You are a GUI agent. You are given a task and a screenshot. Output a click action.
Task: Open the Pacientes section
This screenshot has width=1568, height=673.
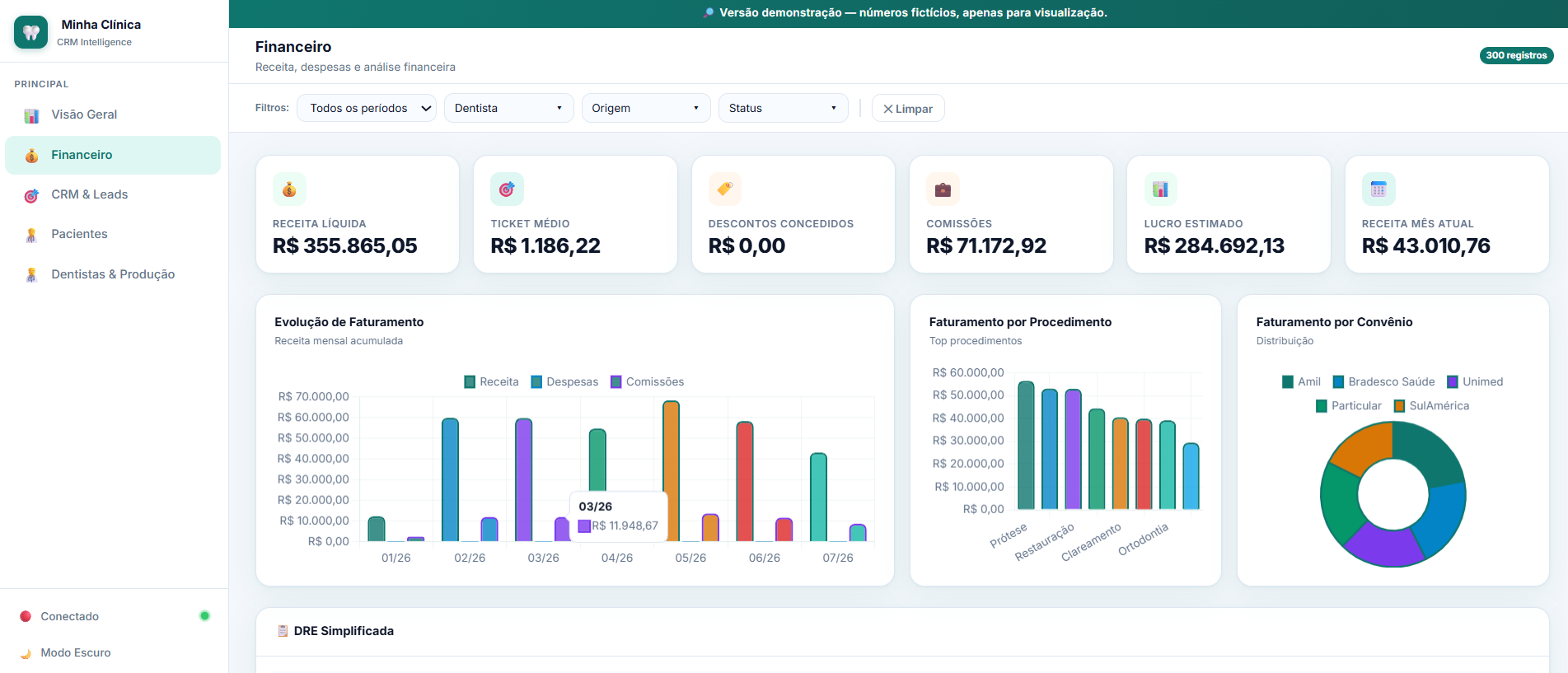[x=113, y=234]
